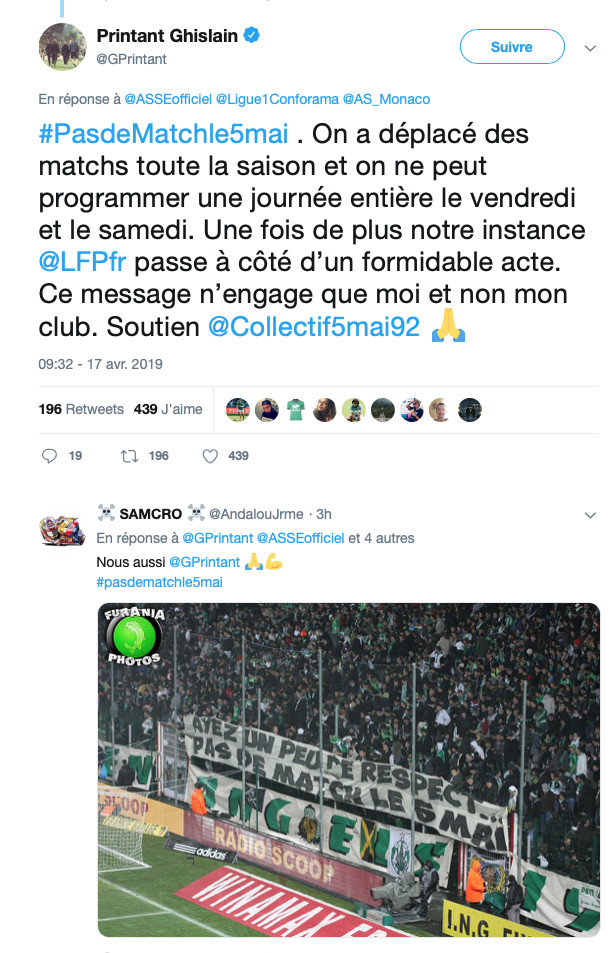The width and height of the screenshot is (610, 953).
Task: View the 196 Retweets list
Action: click(x=81, y=409)
